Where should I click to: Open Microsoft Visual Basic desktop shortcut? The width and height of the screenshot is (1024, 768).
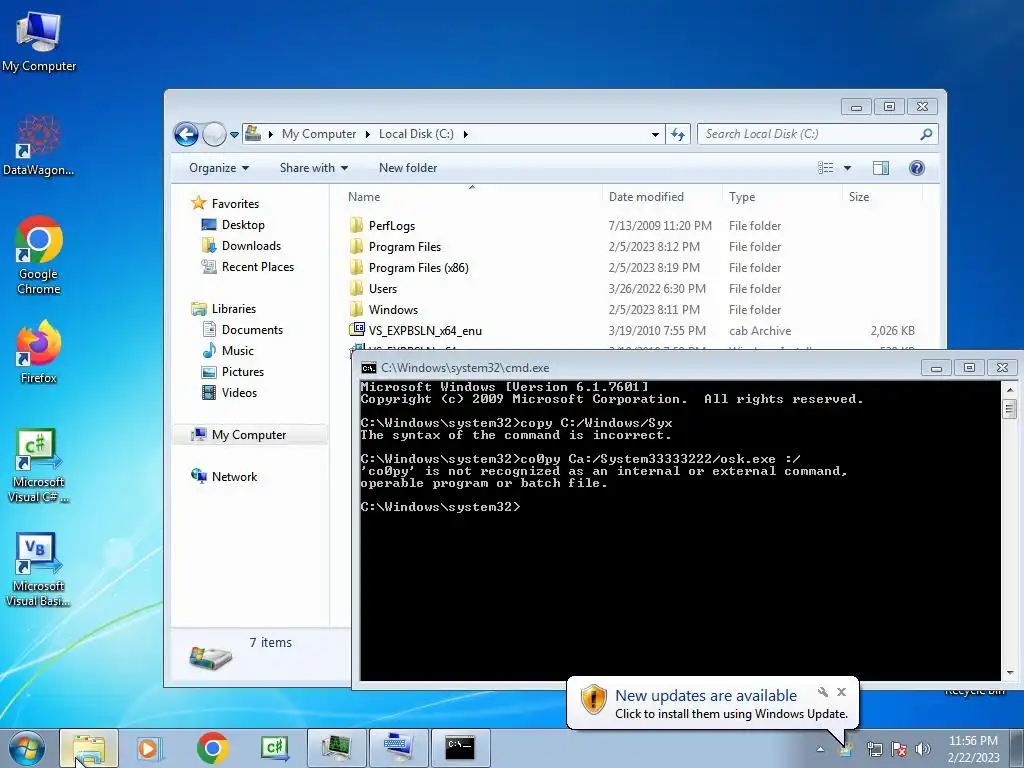(39, 570)
